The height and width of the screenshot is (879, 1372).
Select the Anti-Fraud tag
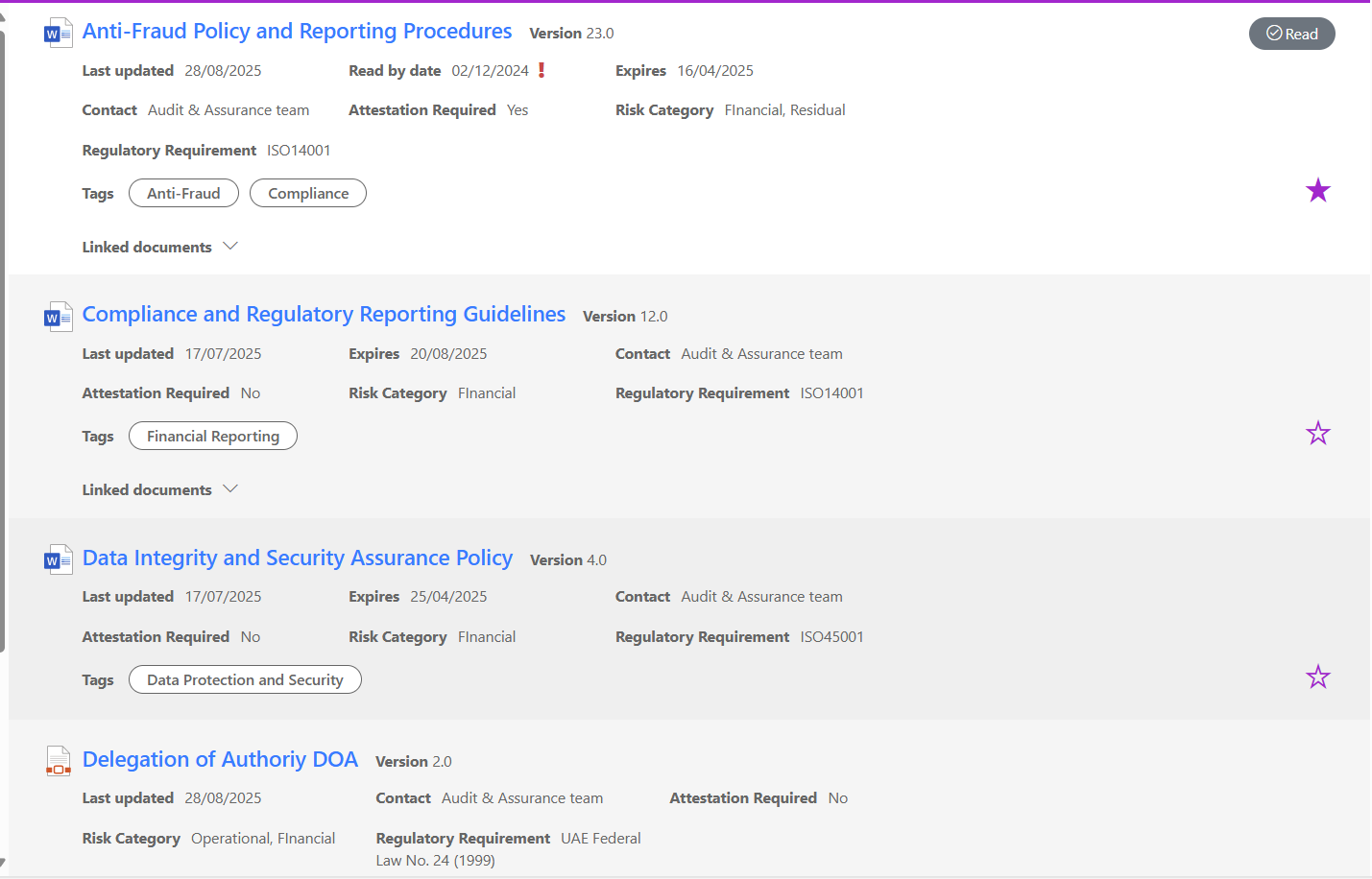tap(183, 193)
